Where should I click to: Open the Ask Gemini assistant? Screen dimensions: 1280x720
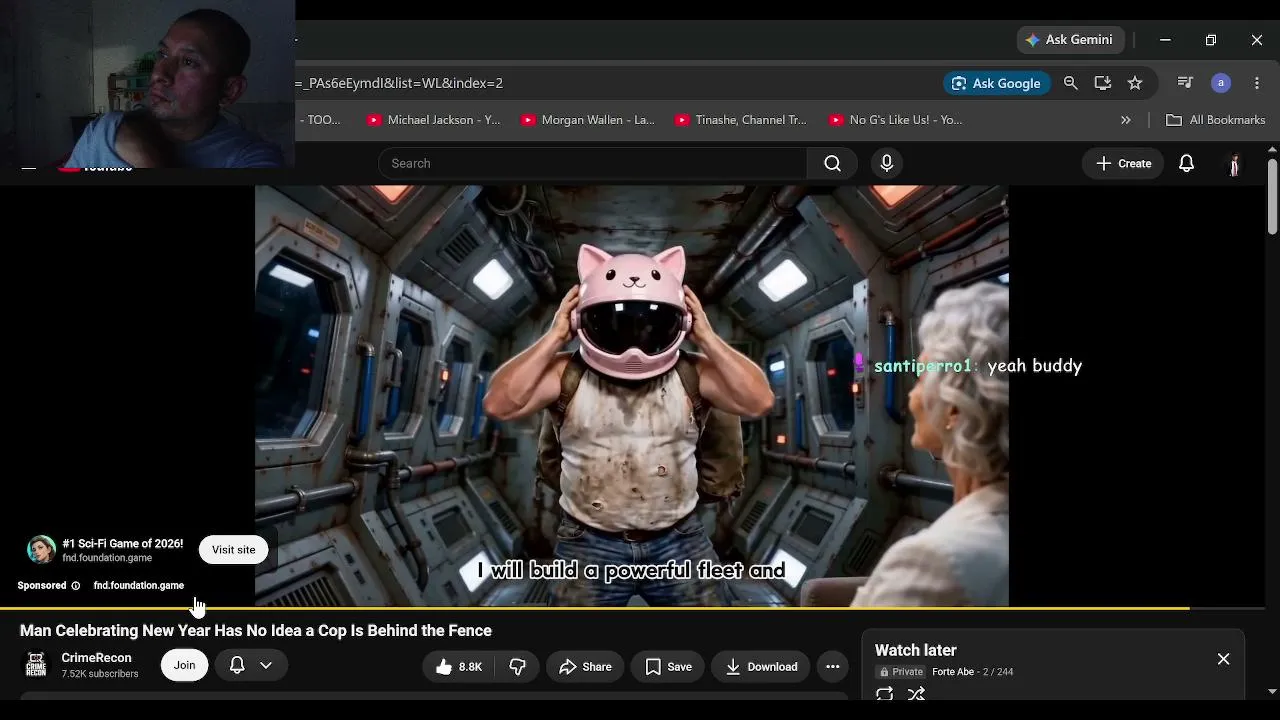click(x=1069, y=40)
